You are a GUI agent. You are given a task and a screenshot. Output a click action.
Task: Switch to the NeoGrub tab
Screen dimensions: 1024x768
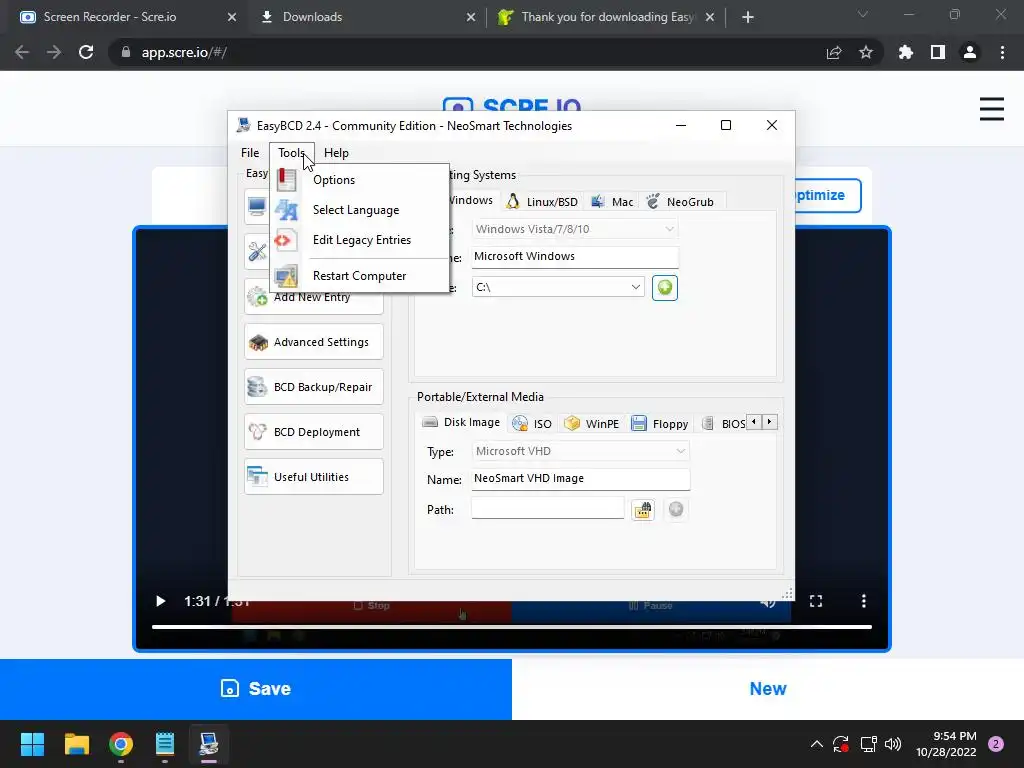680,201
